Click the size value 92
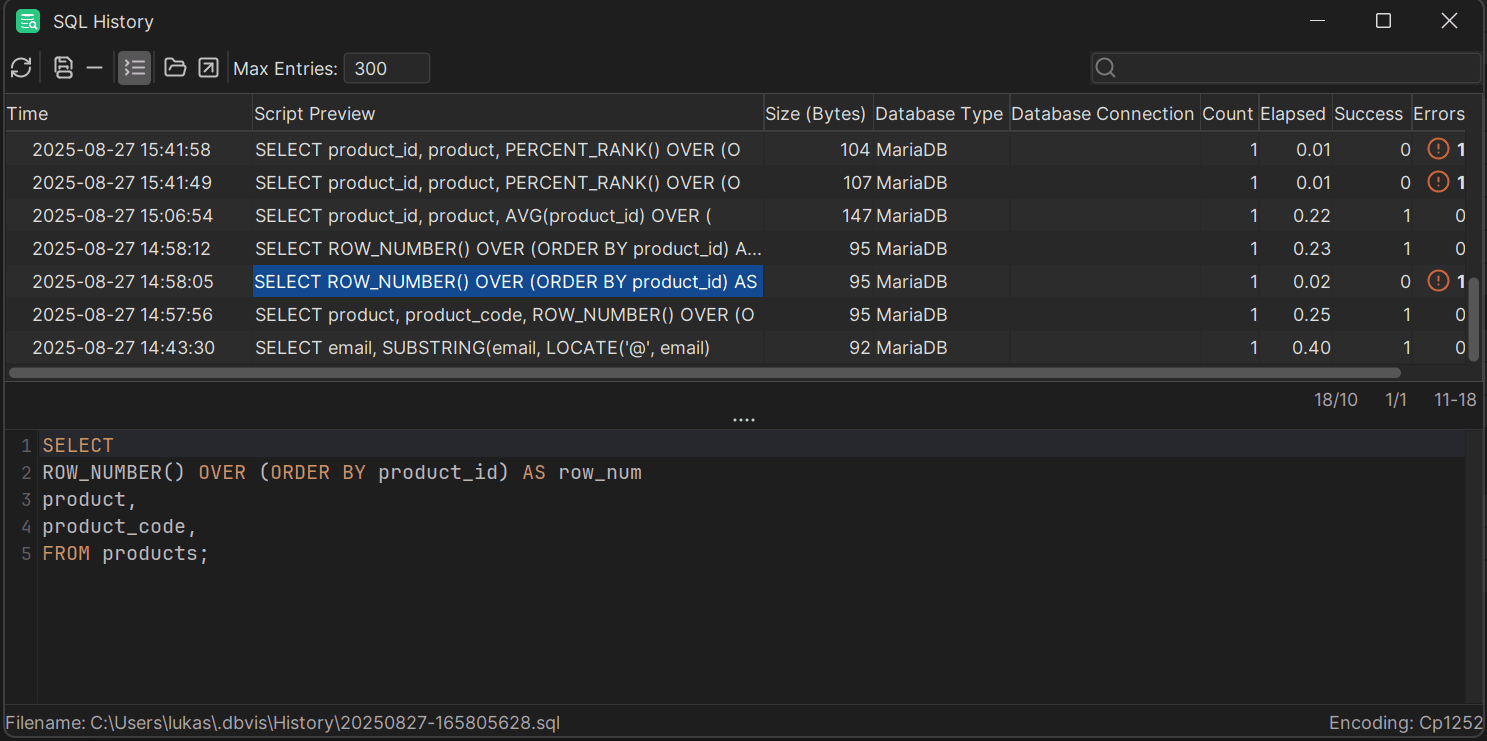The image size is (1487, 741). coord(860,348)
